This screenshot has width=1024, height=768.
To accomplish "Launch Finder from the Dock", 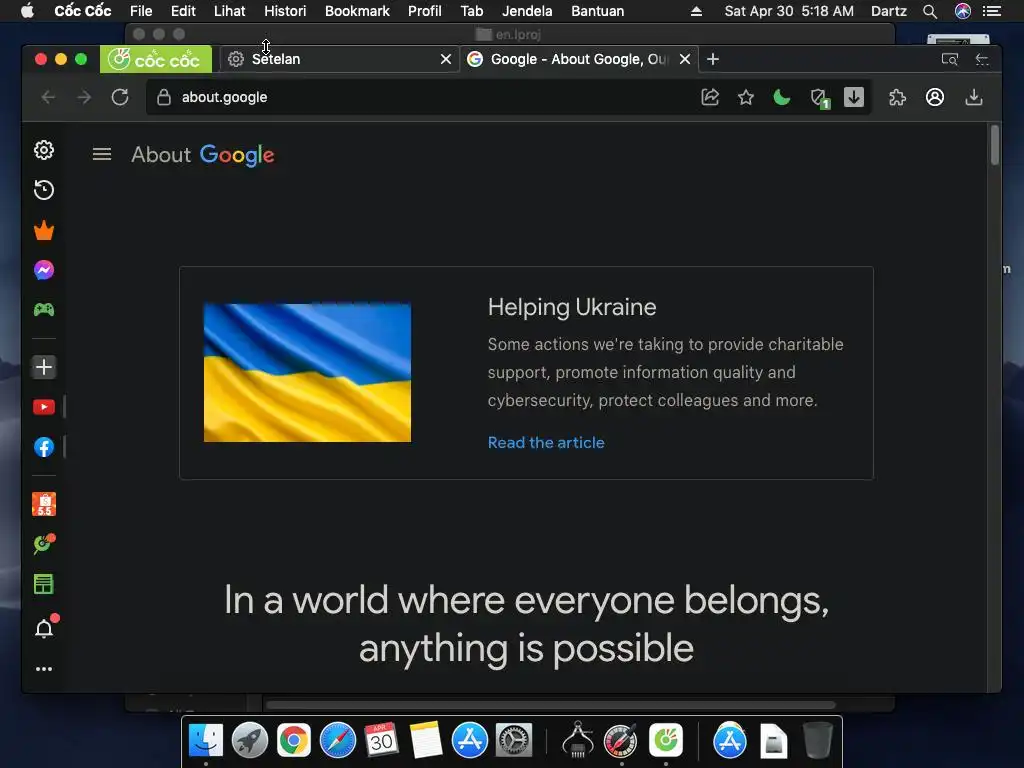I will pos(206,741).
